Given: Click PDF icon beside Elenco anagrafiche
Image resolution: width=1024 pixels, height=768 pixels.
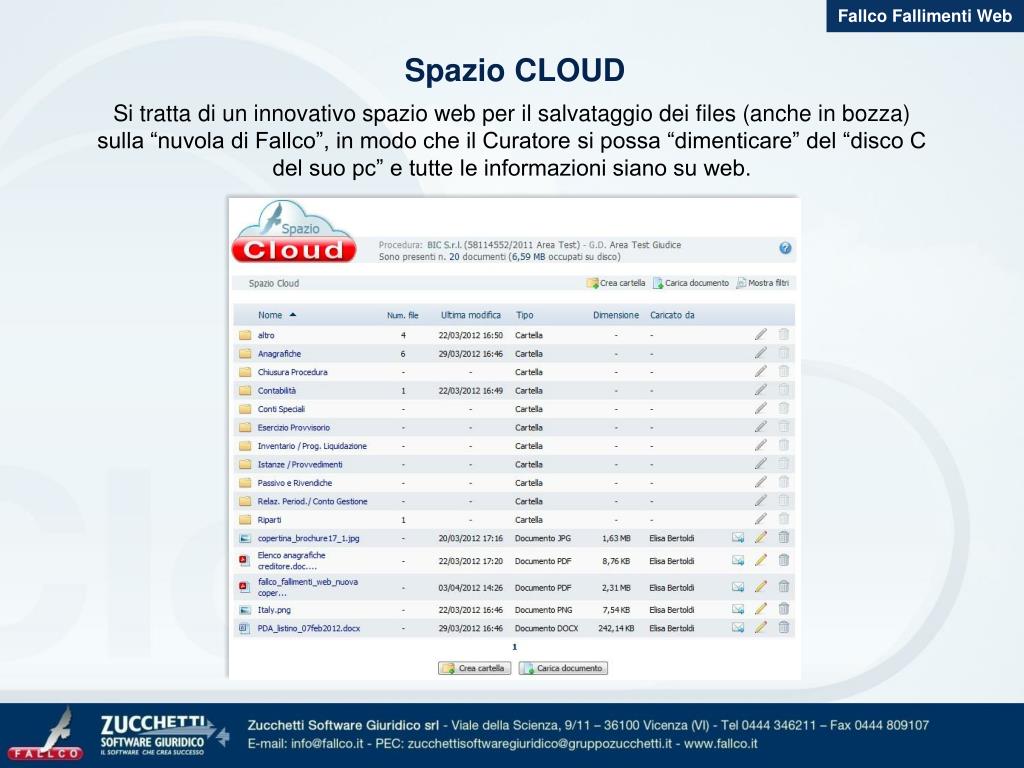Looking at the screenshot, I should click(244, 560).
